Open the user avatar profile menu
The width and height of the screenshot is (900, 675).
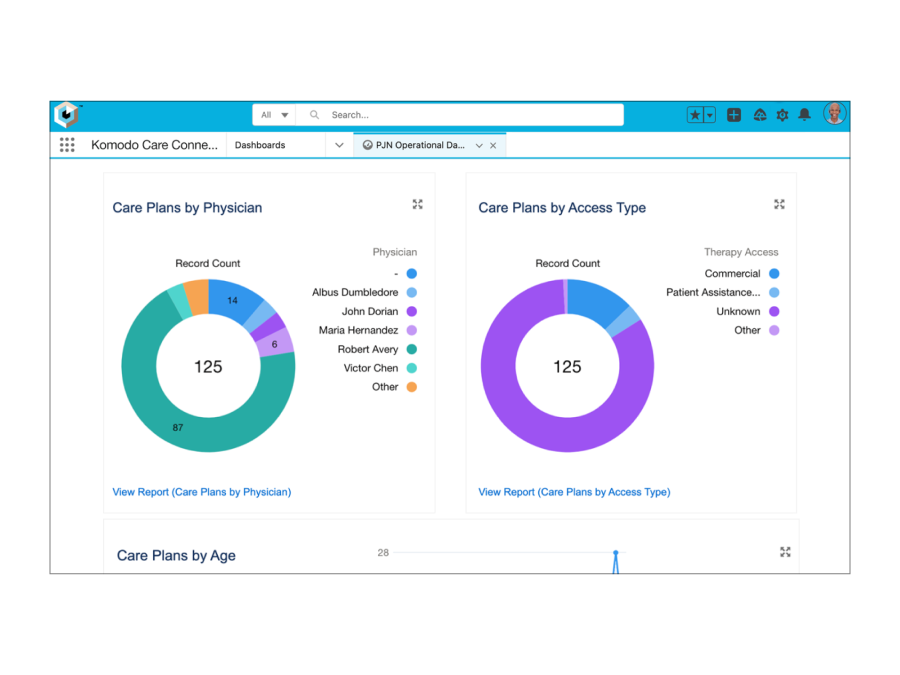click(835, 114)
